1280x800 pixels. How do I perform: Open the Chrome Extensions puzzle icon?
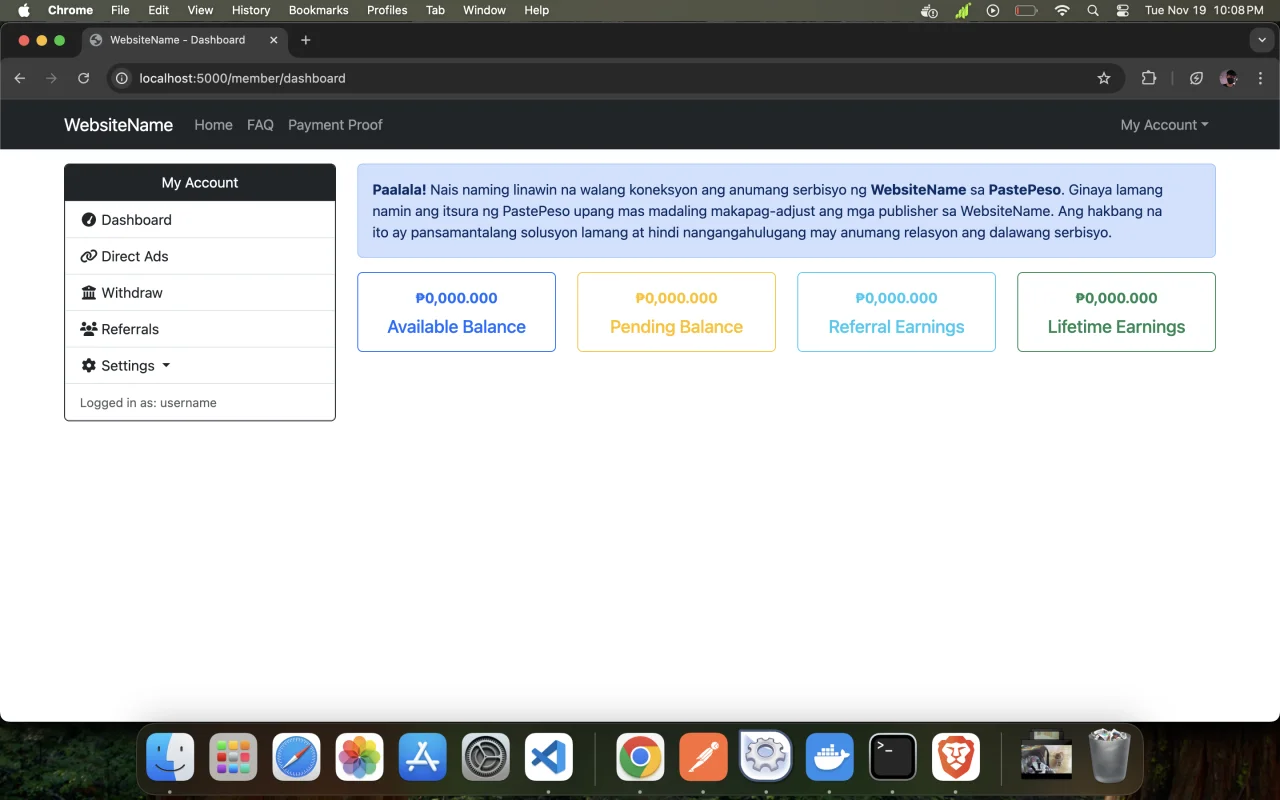click(1149, 78)
